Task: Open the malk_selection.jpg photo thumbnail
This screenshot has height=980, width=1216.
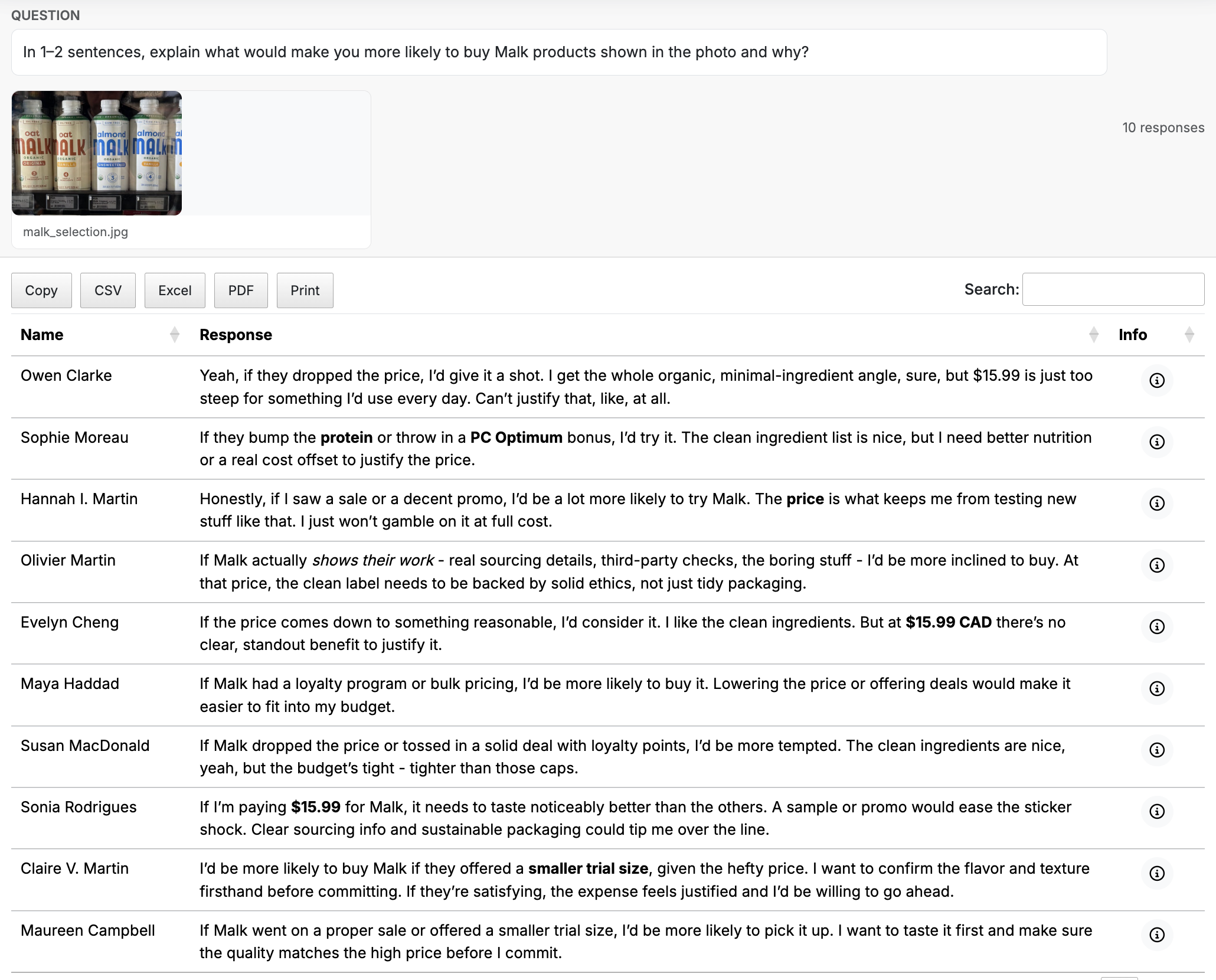Action: click(x=97, y=153)
